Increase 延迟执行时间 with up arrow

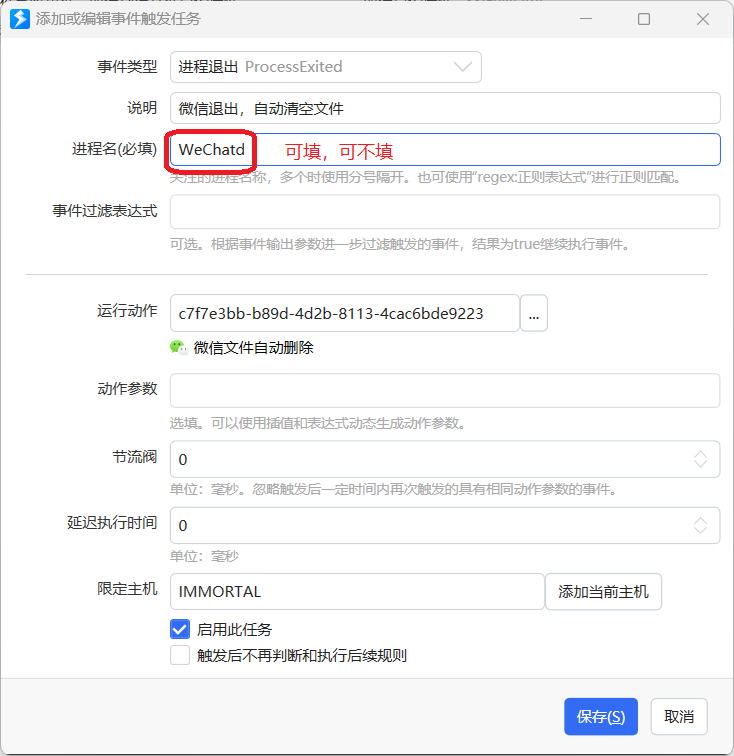point(700,521)
